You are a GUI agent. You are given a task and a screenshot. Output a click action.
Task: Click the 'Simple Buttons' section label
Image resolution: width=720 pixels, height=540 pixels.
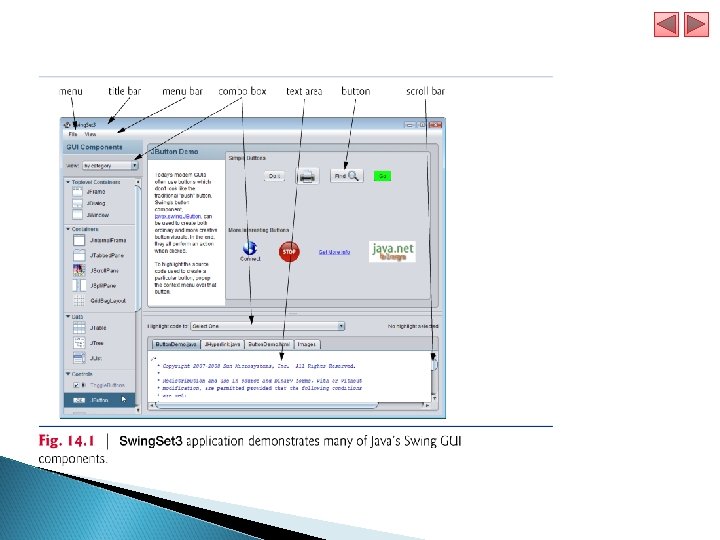click(247, 158)
